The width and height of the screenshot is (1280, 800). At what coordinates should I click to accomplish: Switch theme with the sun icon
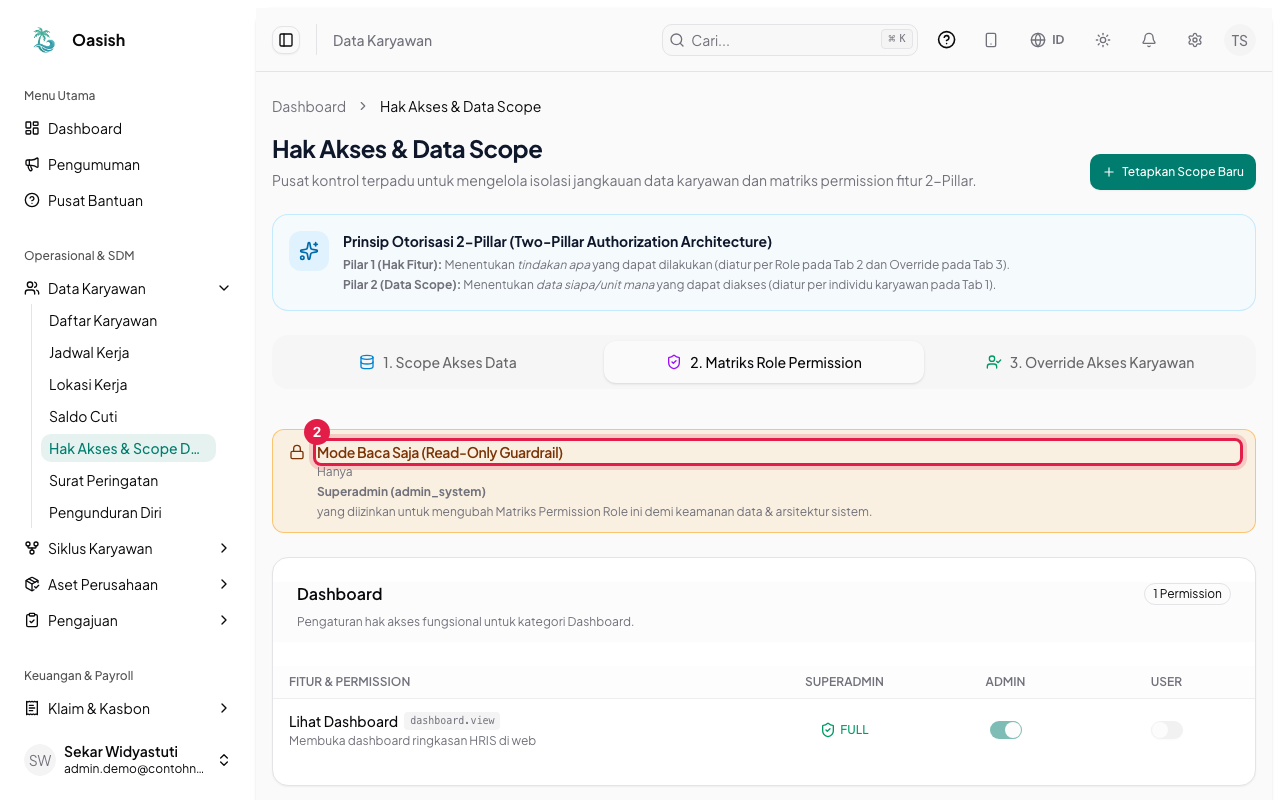[x=1103, y=40]
